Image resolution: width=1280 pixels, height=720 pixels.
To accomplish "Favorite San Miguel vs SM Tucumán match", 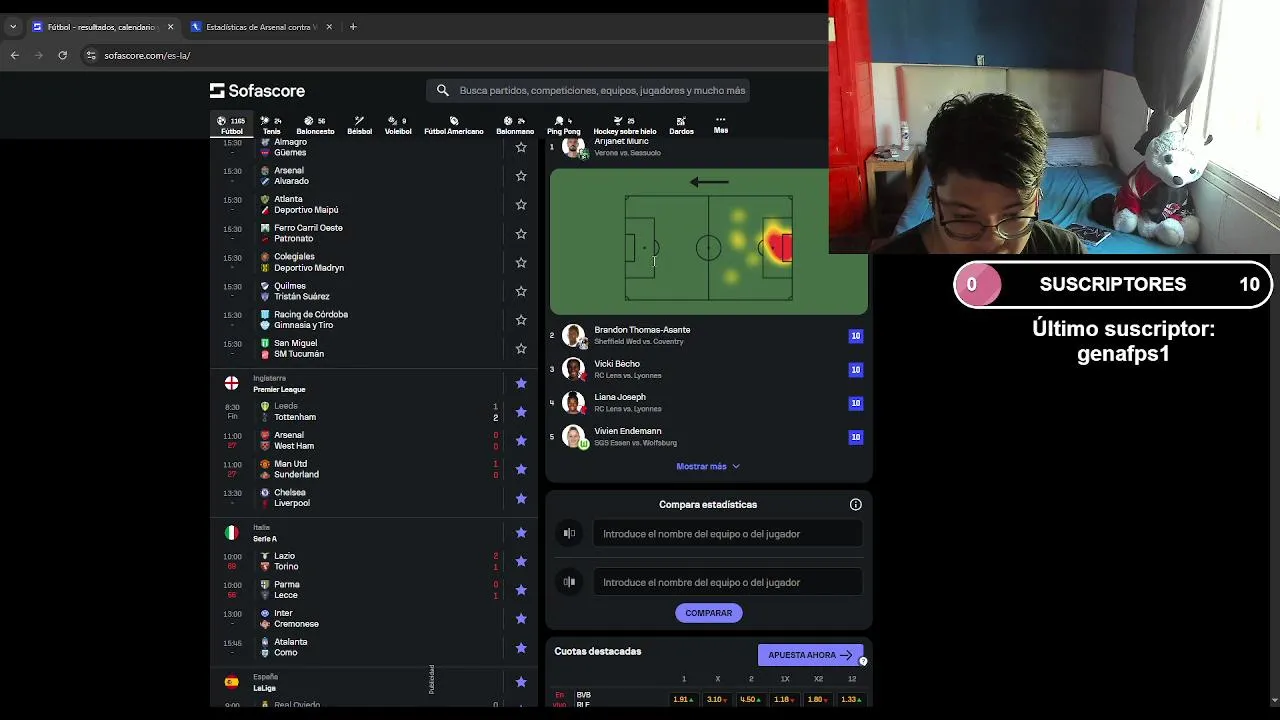I will [521, 349].
